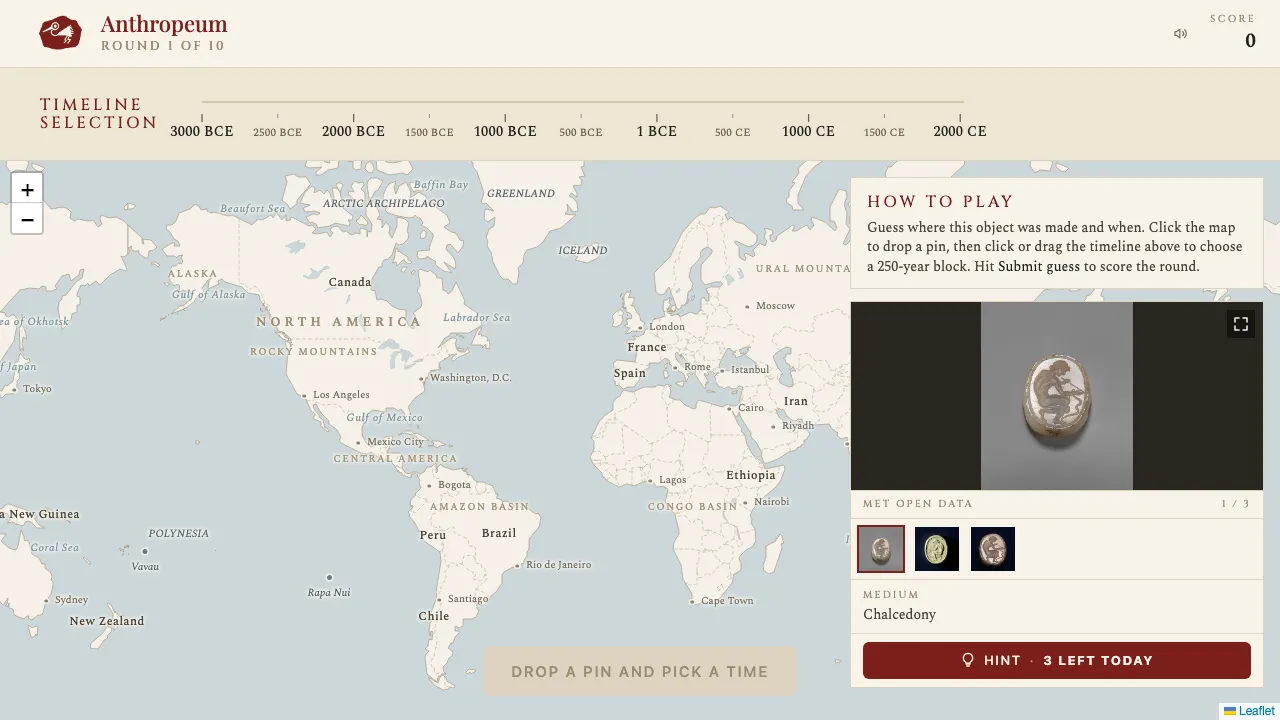Select 2000 BCE on the timeline
Screen dimensions: 1280x720
[353, 131]
